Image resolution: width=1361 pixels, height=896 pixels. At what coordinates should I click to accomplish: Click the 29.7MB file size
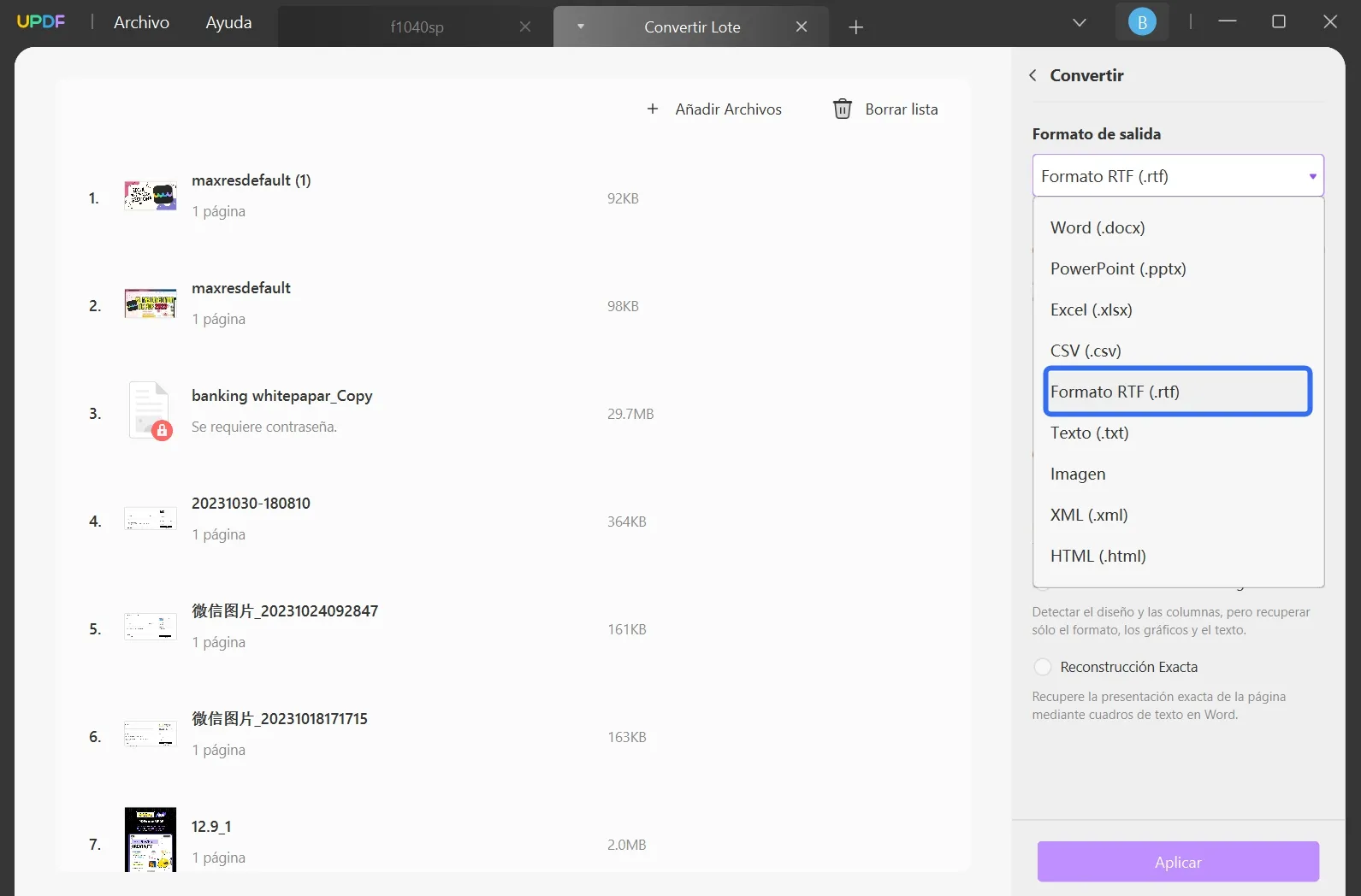(x=630, y=414)
